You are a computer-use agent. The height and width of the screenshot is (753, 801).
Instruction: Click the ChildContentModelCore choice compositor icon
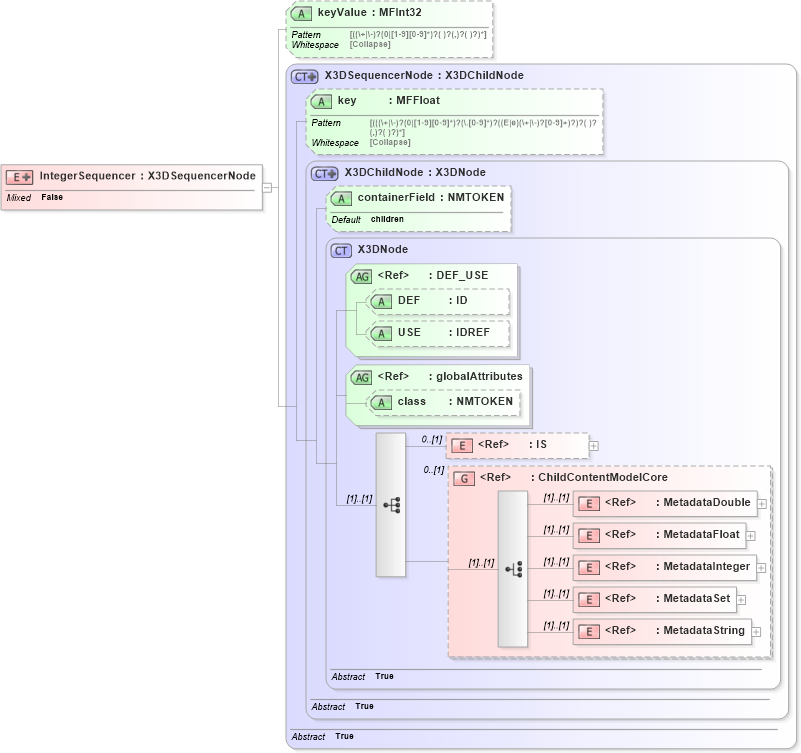click(x=513, y=569)
